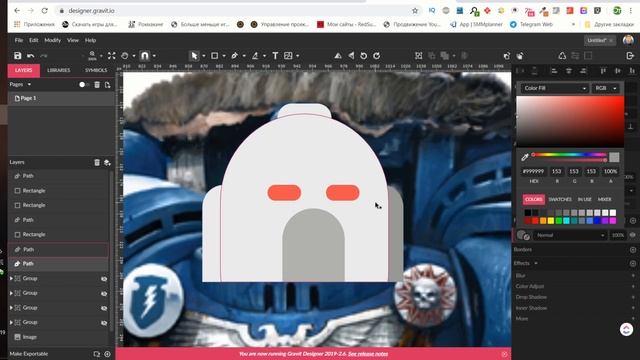Show the fourth hidden Group layer
Screen dimensions: 640x360
point(104,323)
